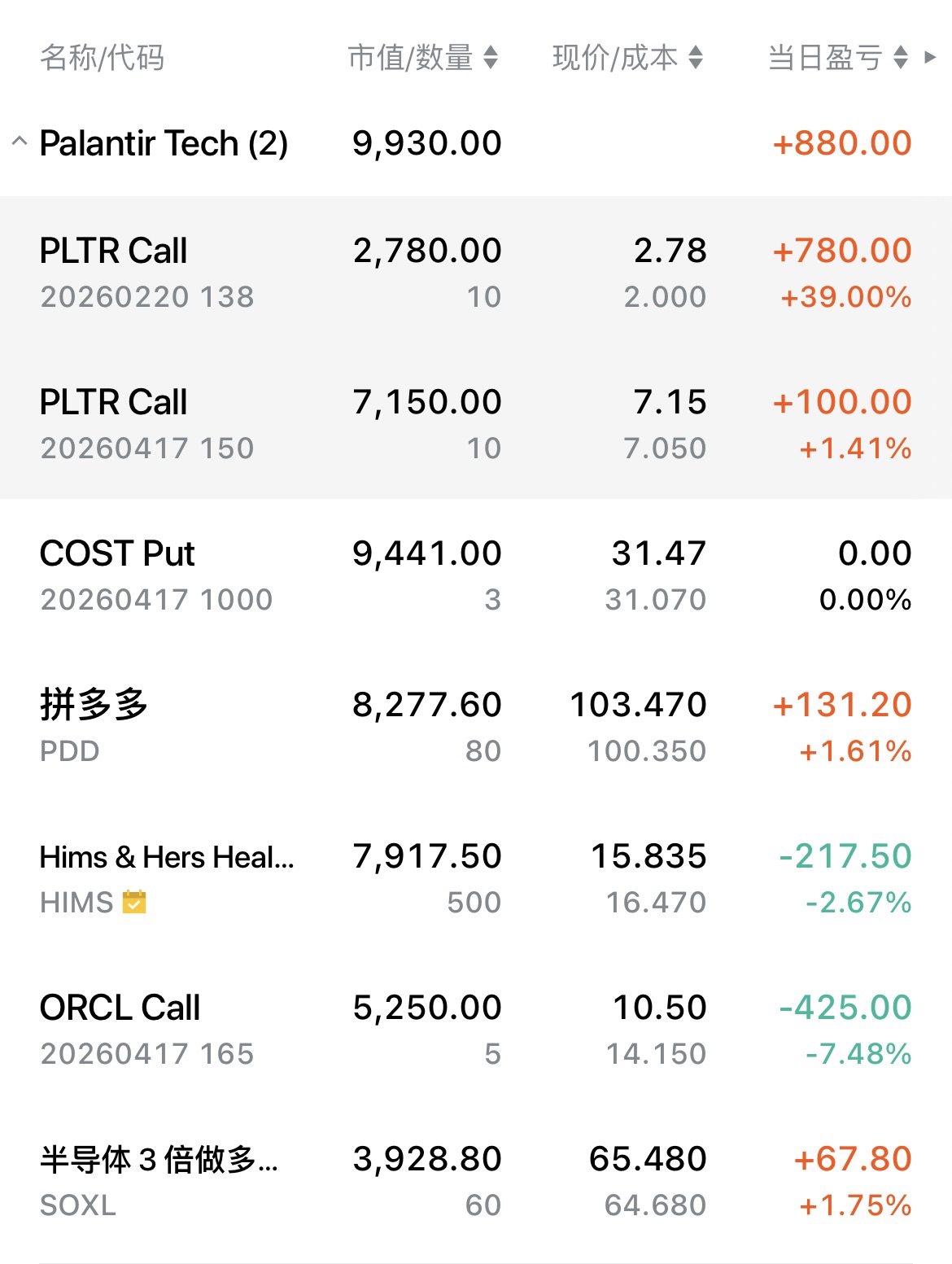Sort by daily profit/loss arrows
Viewport: 952px width, 1264px height.
click(901, 58)
